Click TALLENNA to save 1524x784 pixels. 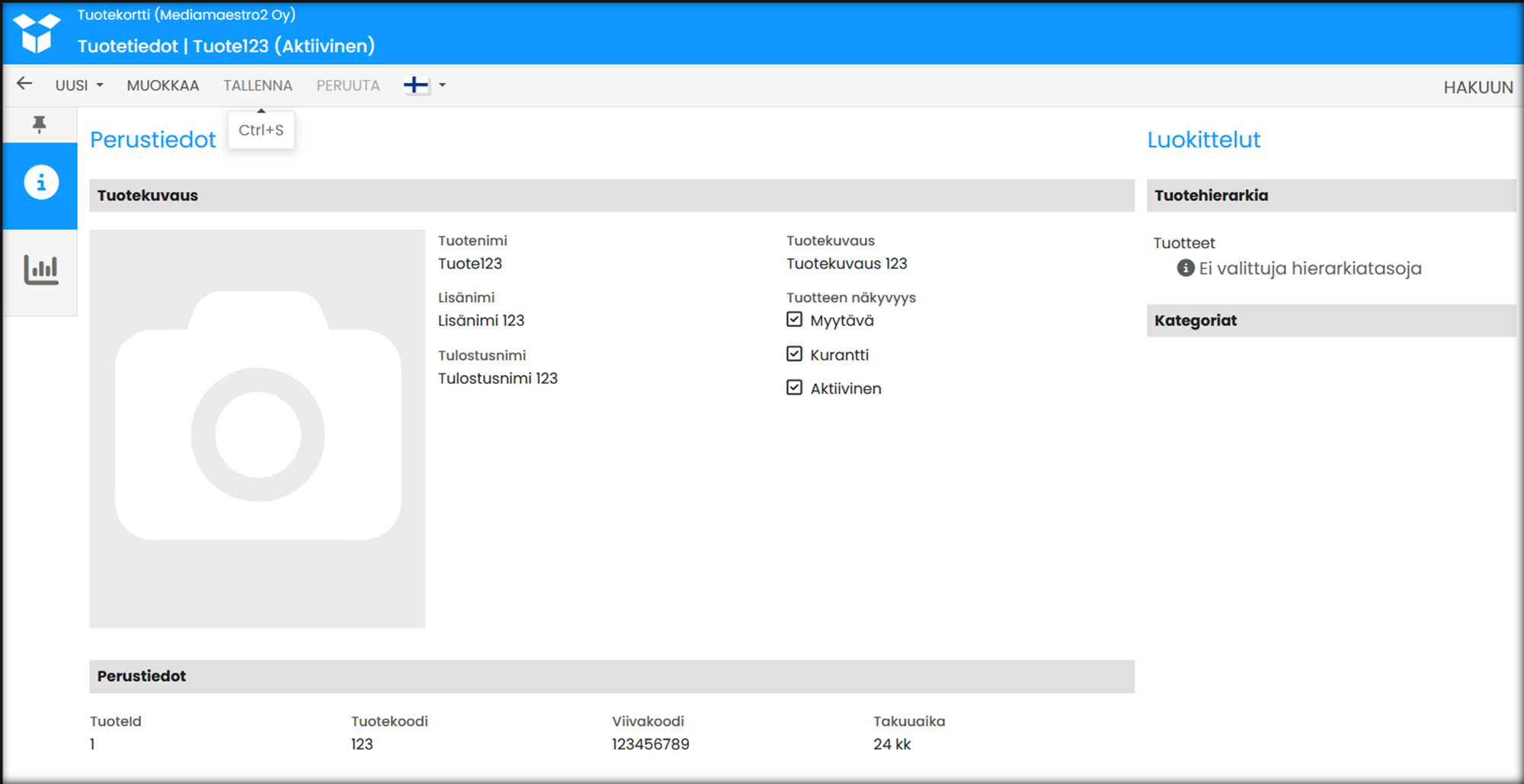click(x=258, y=85)
